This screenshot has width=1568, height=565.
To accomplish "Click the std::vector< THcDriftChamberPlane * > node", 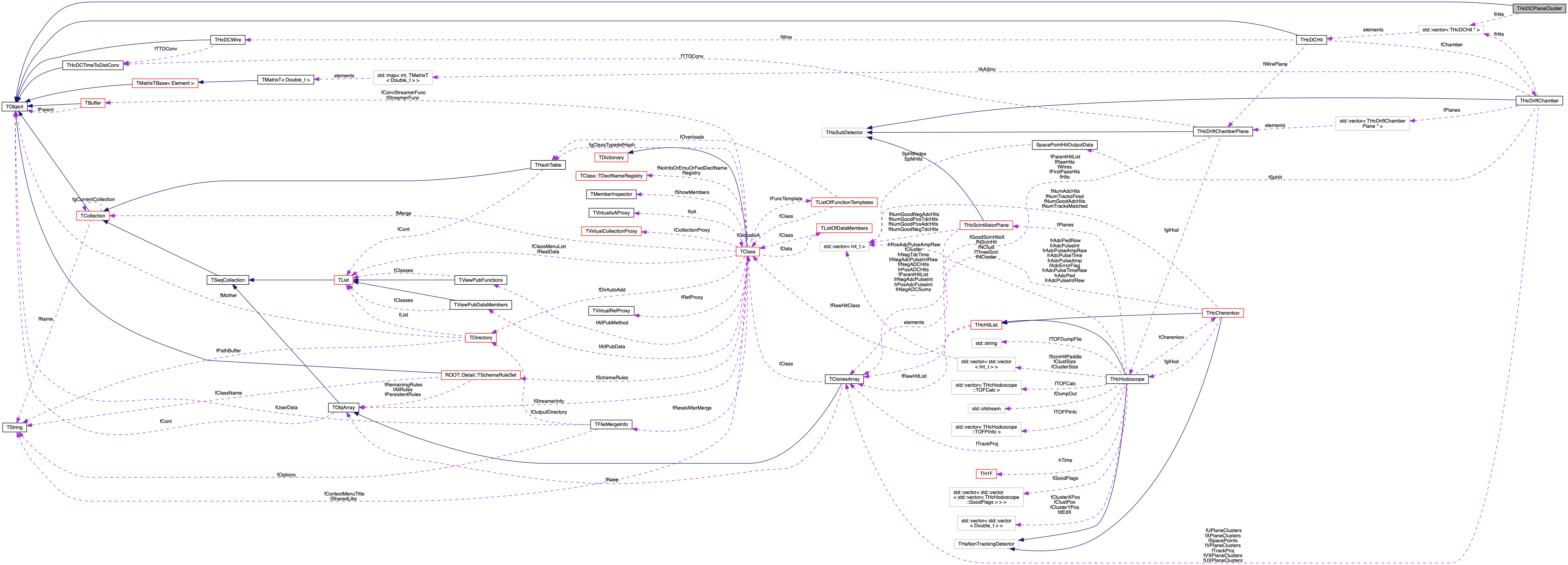I will (x=1372, y=124).
